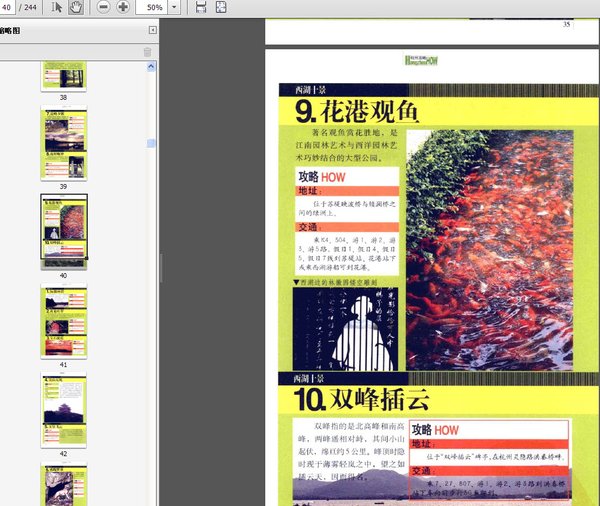Click the green HangzhouHOW logo at page top
The height and width of the screenshot is (506, 600).
(421, 60)
